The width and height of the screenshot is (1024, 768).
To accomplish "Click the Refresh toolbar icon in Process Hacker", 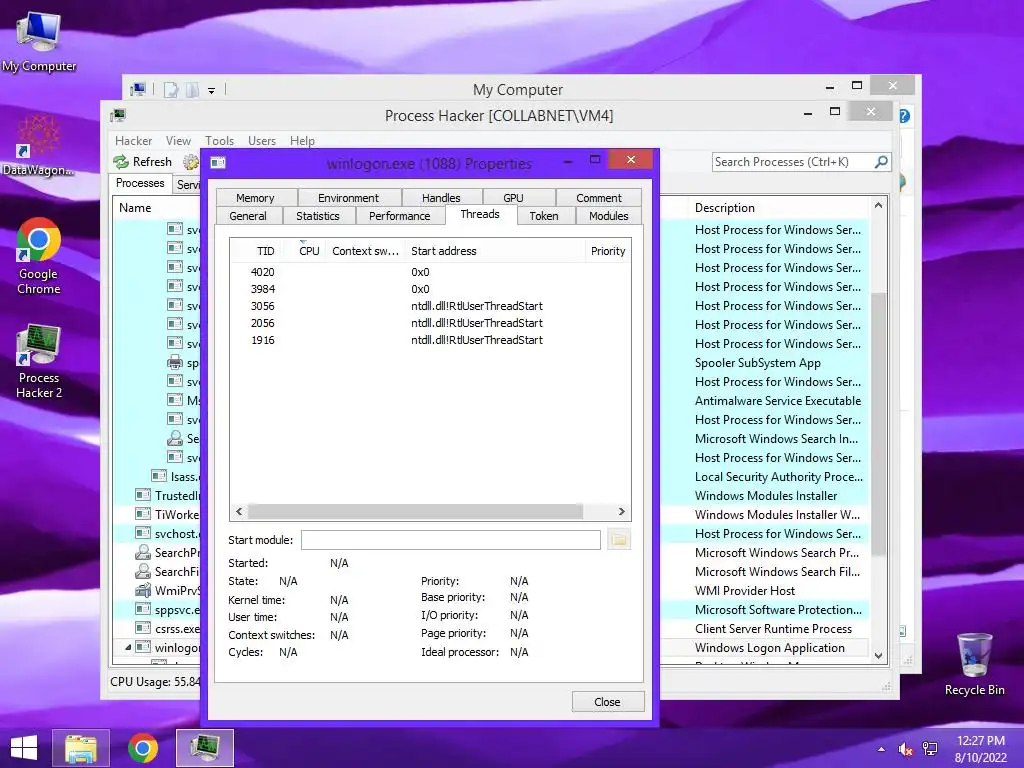I will pos(120,161).
